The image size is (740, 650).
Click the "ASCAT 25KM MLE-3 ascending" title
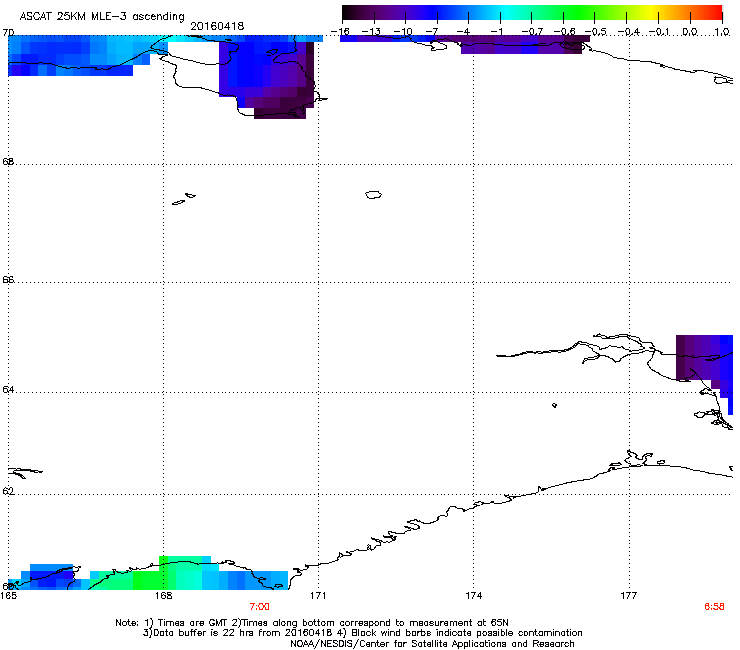(x=102, y=16)
